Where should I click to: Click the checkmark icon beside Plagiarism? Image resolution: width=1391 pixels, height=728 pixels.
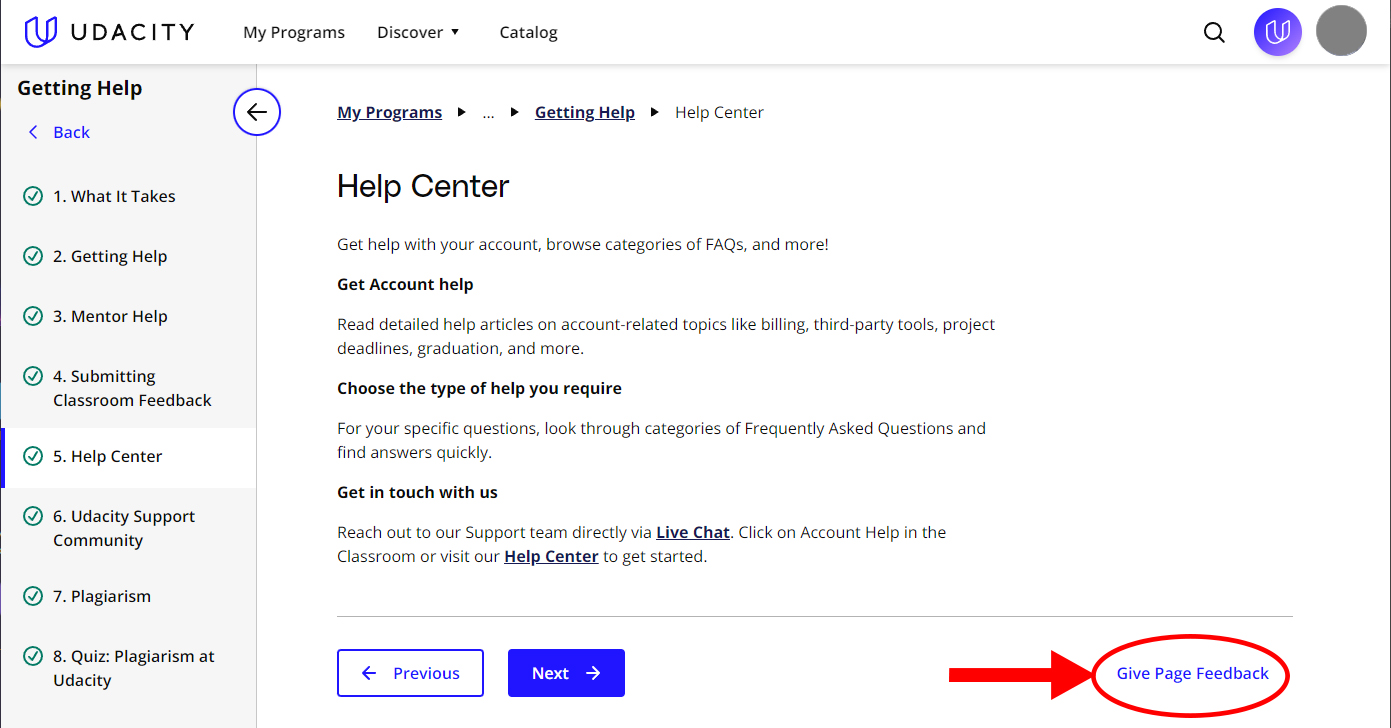[x=33, y=596]
